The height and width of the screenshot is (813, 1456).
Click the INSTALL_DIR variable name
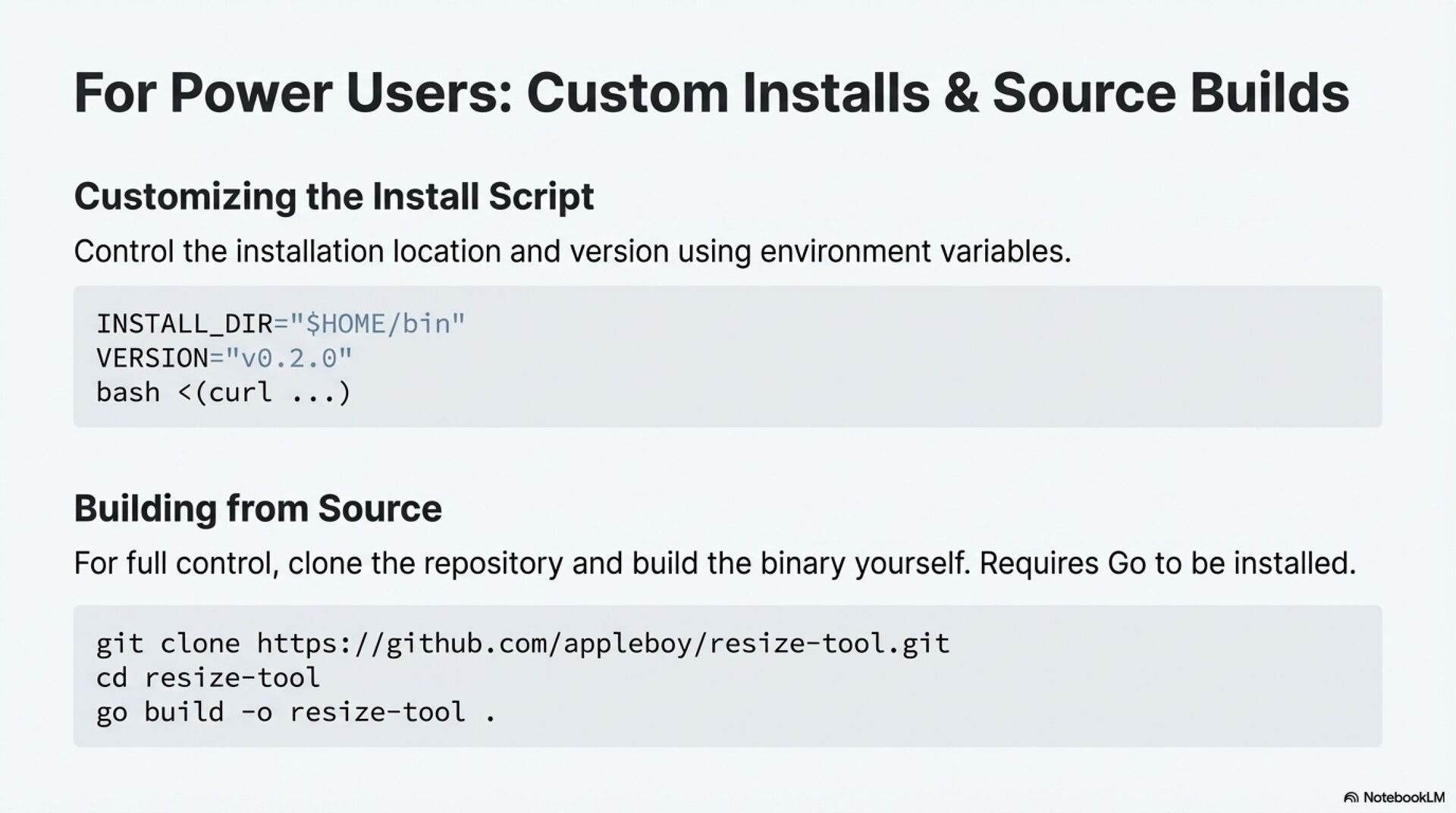coord(184,324)
